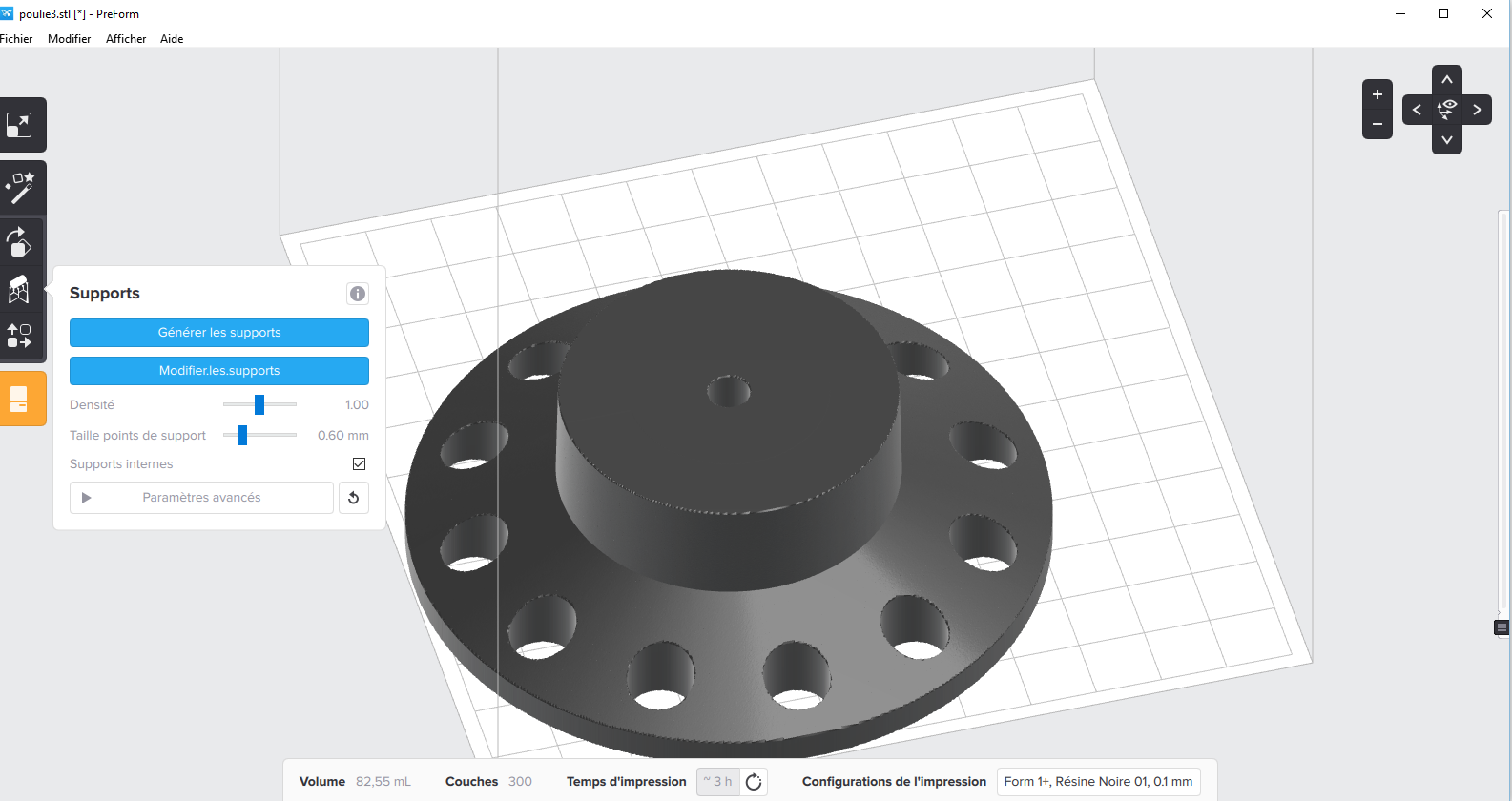Expand Paramètres avancés section

pos(201,498)
